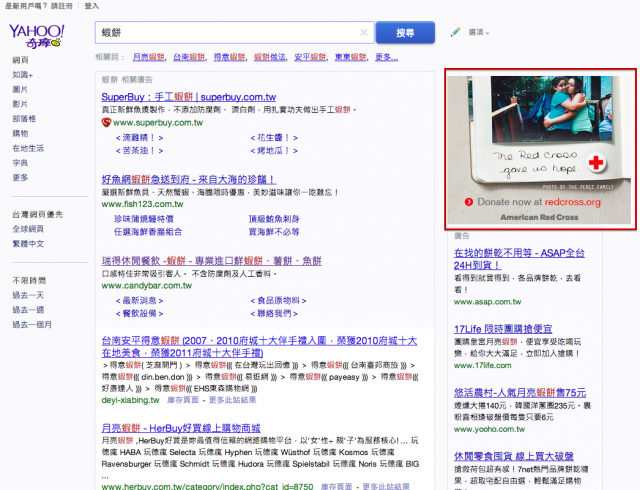
Task: Filter results by 全球網頁
Action: coord(28,229)
